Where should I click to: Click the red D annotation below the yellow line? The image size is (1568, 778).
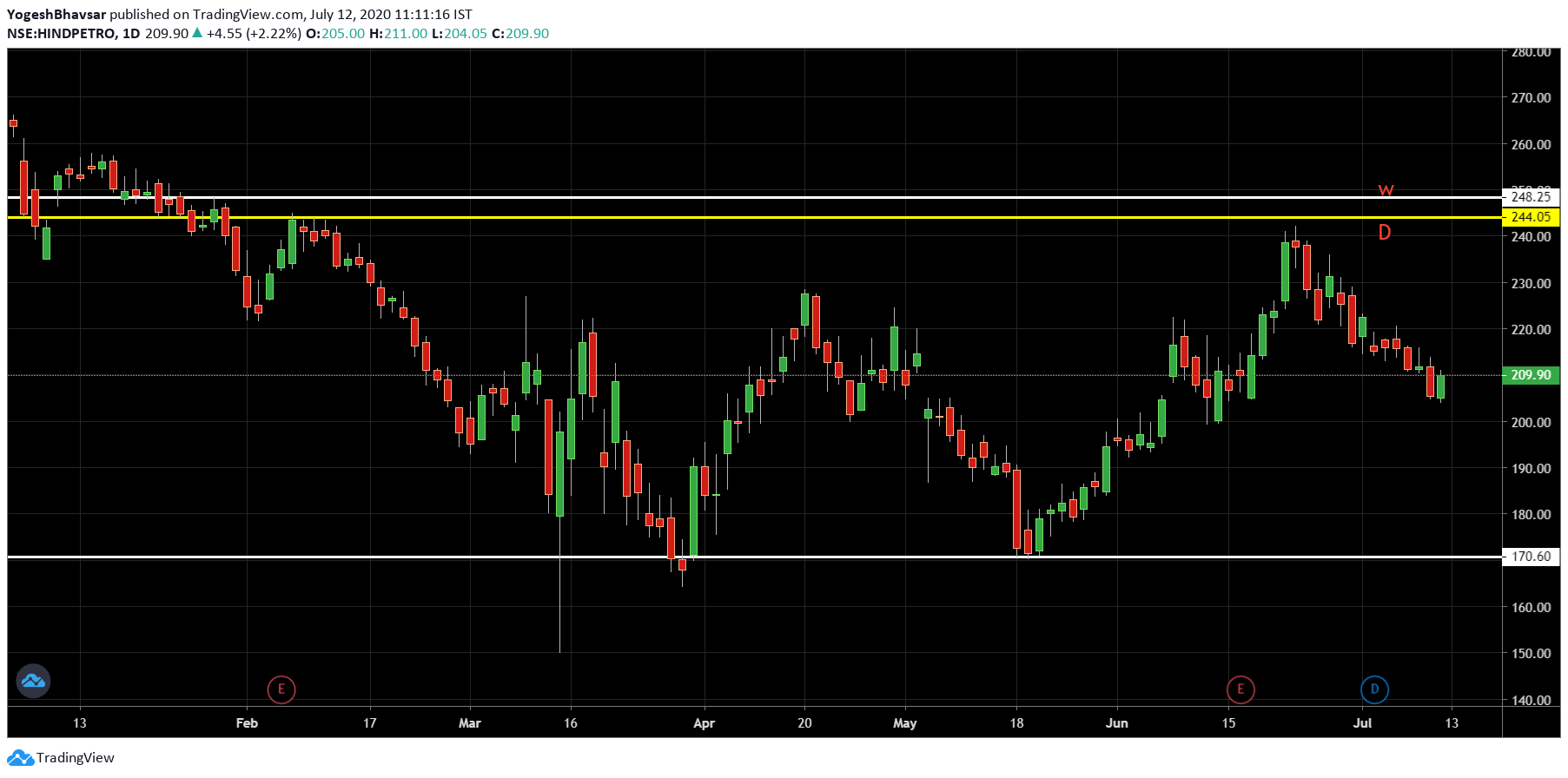(1385, 232)
